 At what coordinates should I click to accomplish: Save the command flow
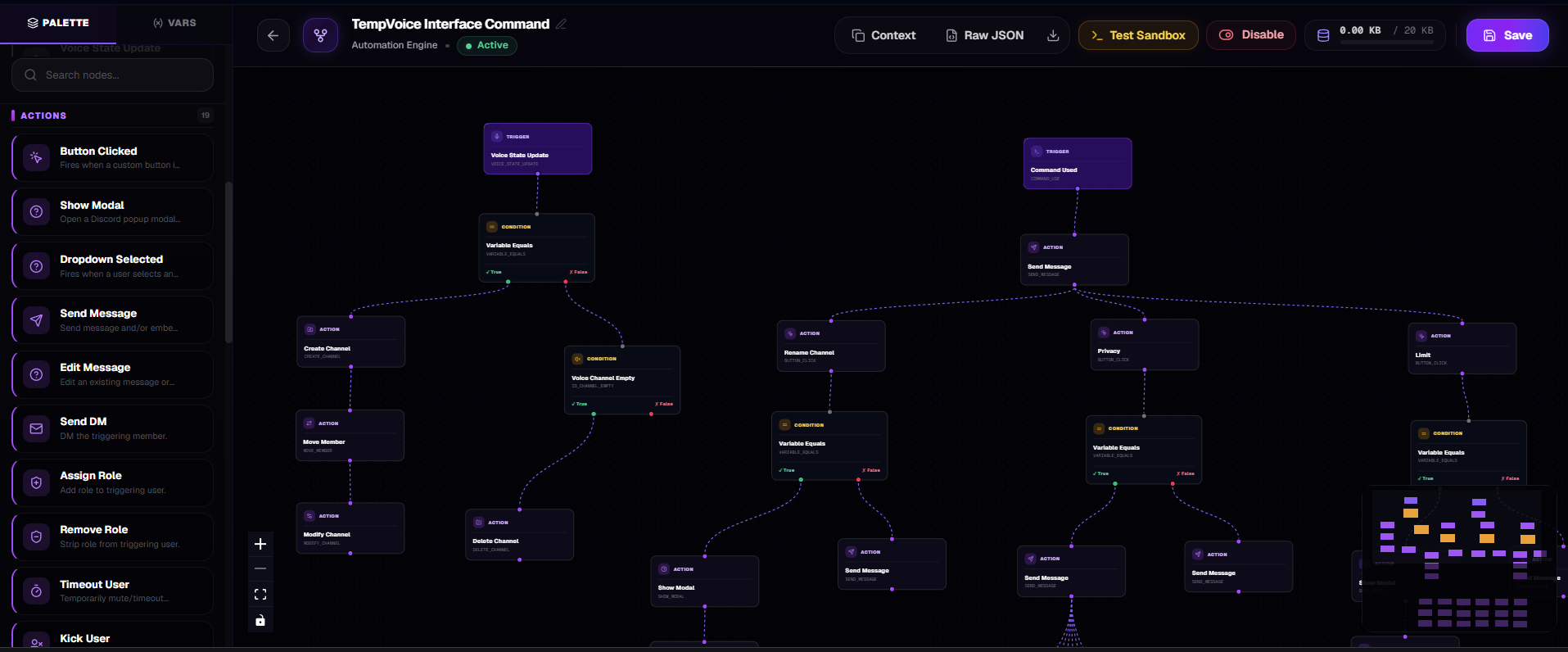point(1507,35)
